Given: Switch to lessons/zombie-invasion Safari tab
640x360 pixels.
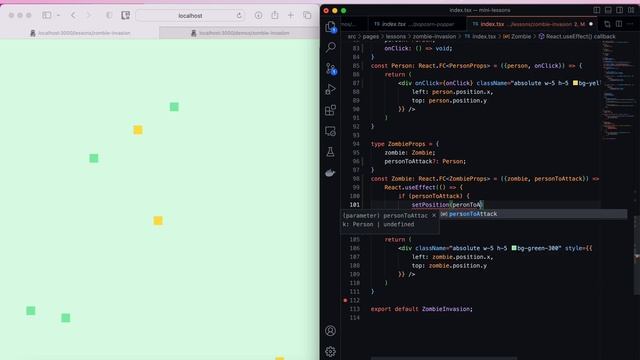Looking at the screenshot, I should click(80, 33).
